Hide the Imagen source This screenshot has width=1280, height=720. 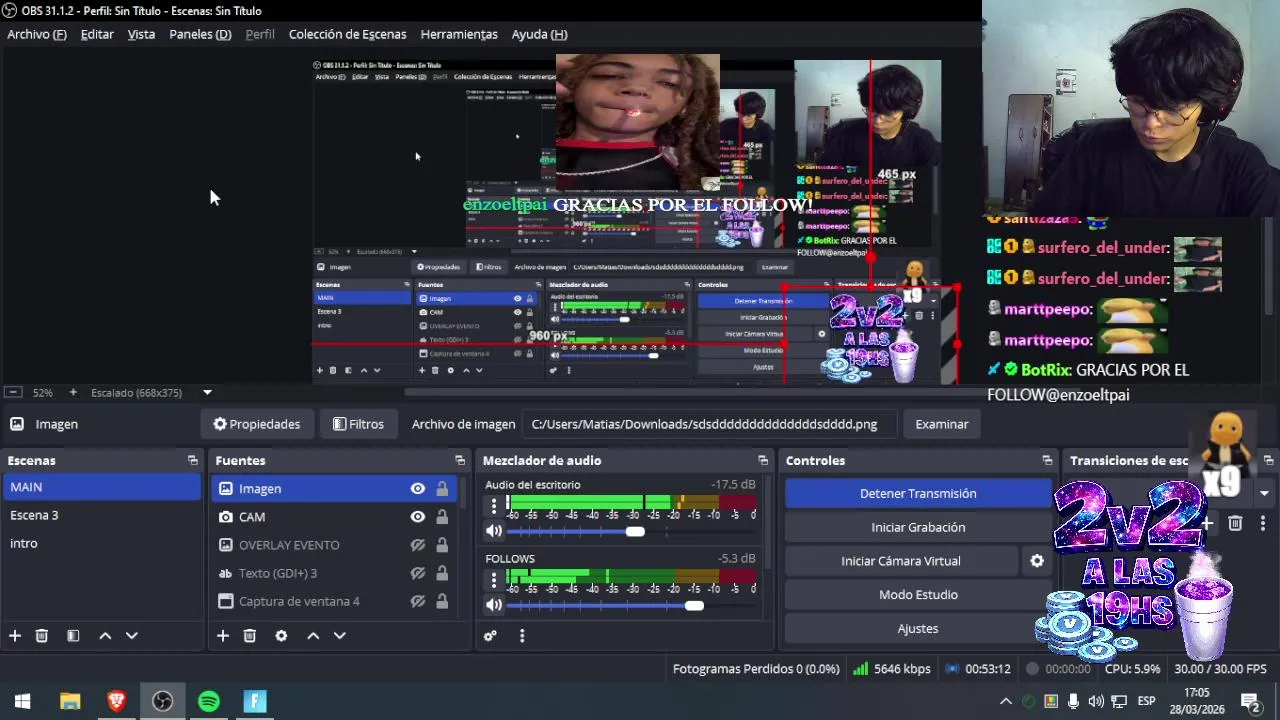coord(418,489)
